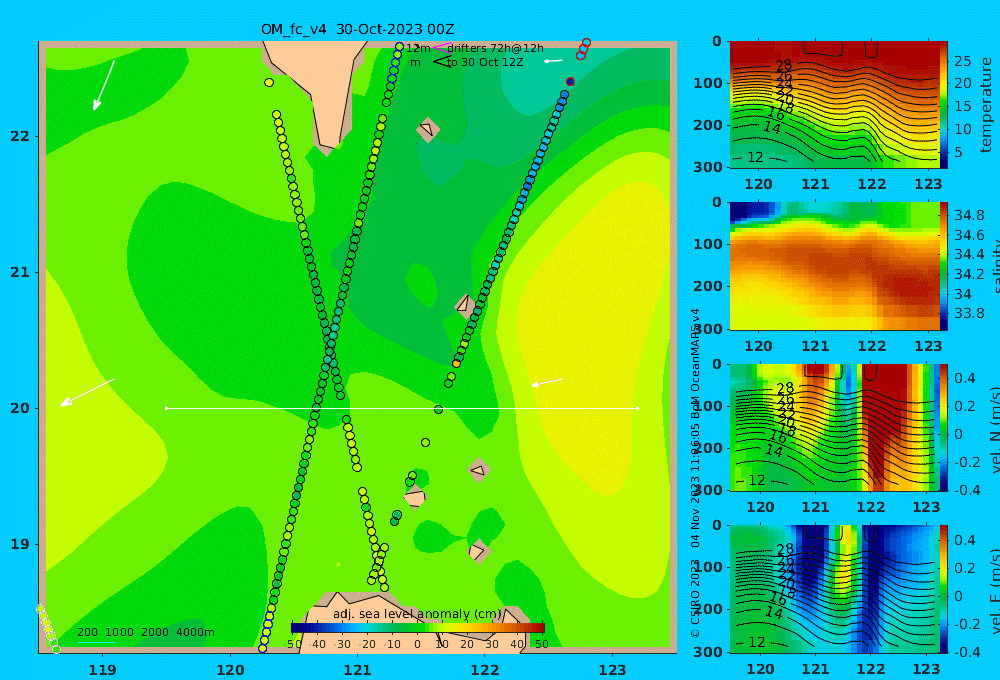Click the '25' tick on the temperature scale

(x=962, y=61)
